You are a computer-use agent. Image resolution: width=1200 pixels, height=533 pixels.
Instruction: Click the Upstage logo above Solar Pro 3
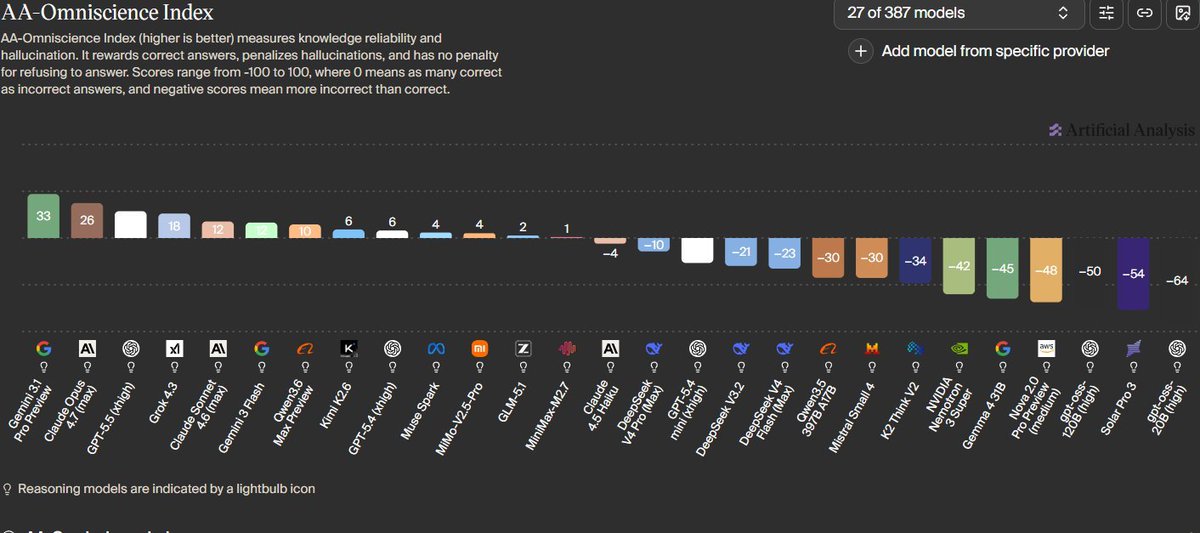1134,349
